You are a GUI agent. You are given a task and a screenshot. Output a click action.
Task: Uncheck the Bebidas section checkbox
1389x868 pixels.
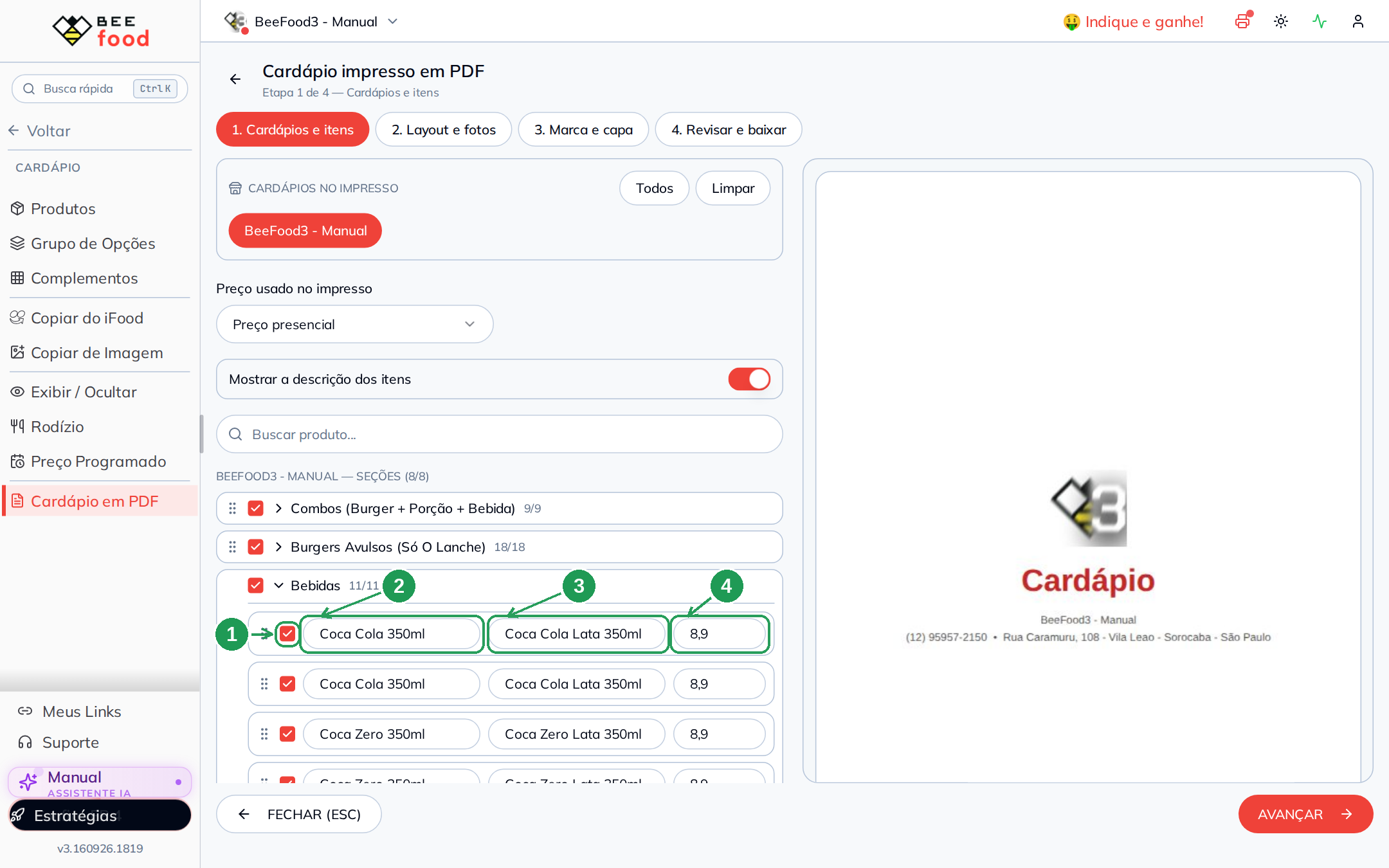(x=256, y=585)
